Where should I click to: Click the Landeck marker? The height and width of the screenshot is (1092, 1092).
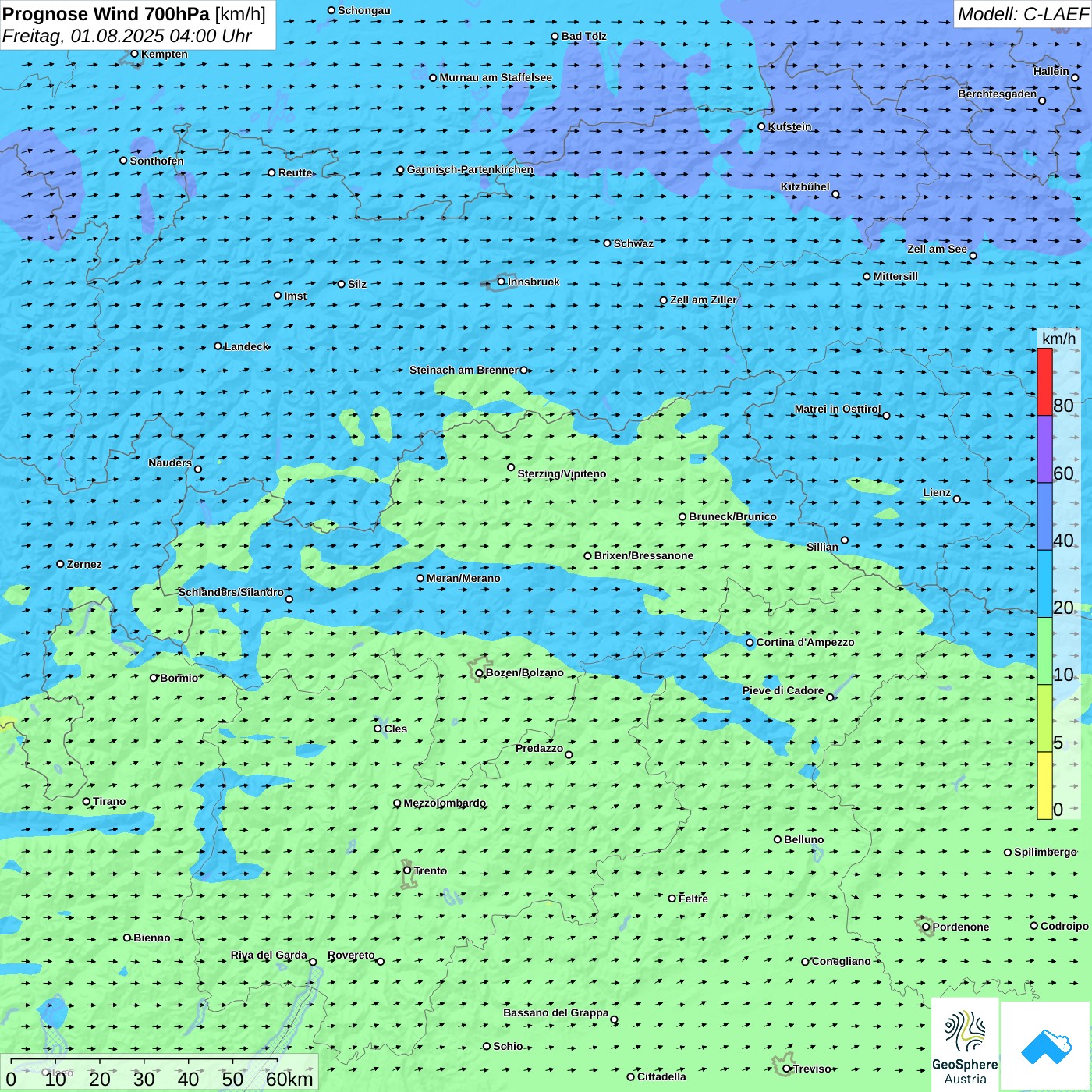(218, 346)
